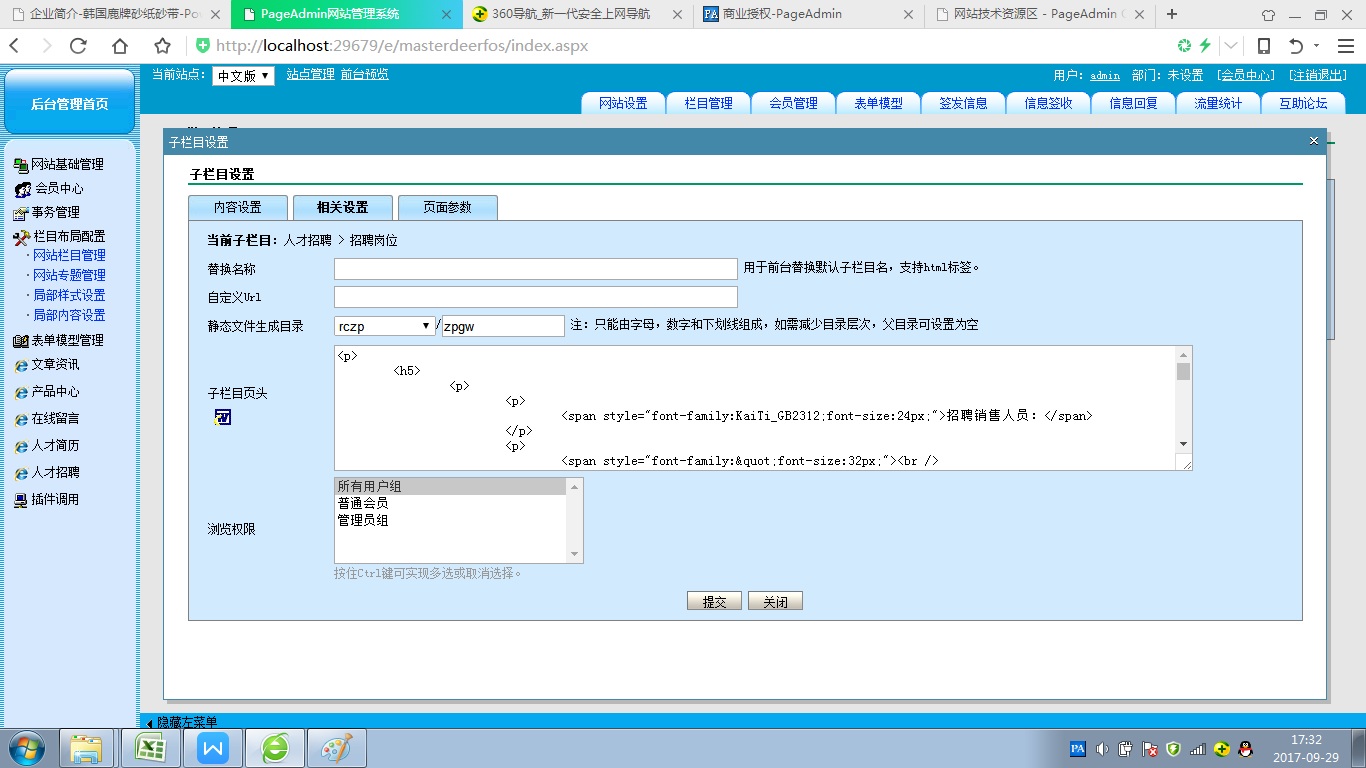Viewport: 1366px width, 768px height.
Task: Click the header textarea scrollbar down arrow
Action: pos(1184,443)
